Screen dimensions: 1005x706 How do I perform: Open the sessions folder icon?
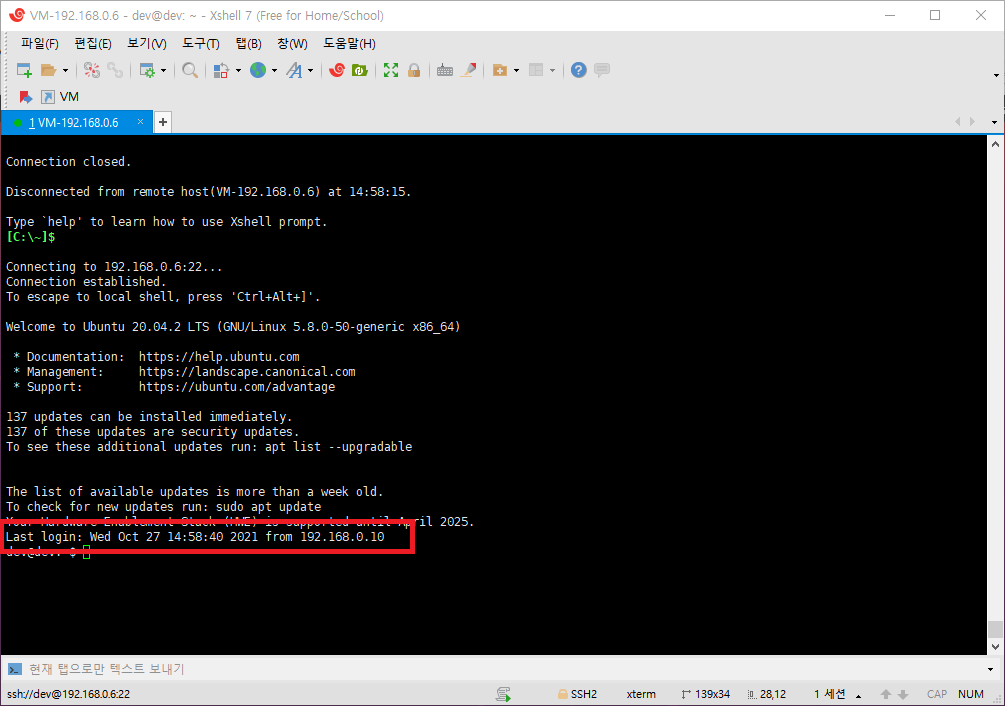coord(48,70)
